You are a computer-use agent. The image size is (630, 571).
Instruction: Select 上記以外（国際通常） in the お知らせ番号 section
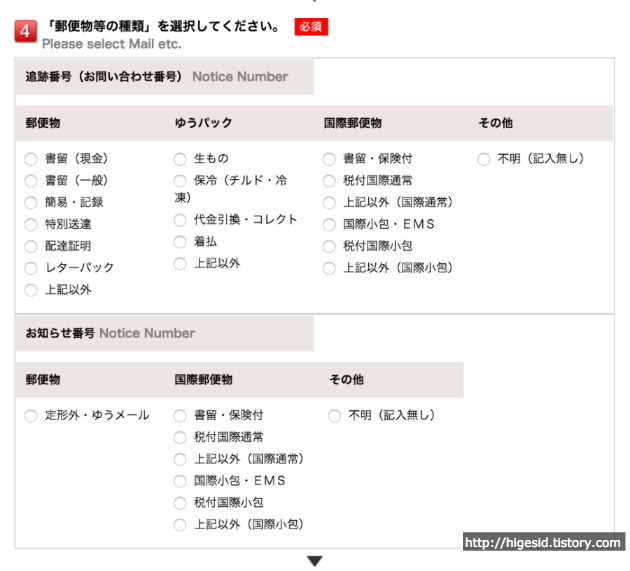[180, 459]
